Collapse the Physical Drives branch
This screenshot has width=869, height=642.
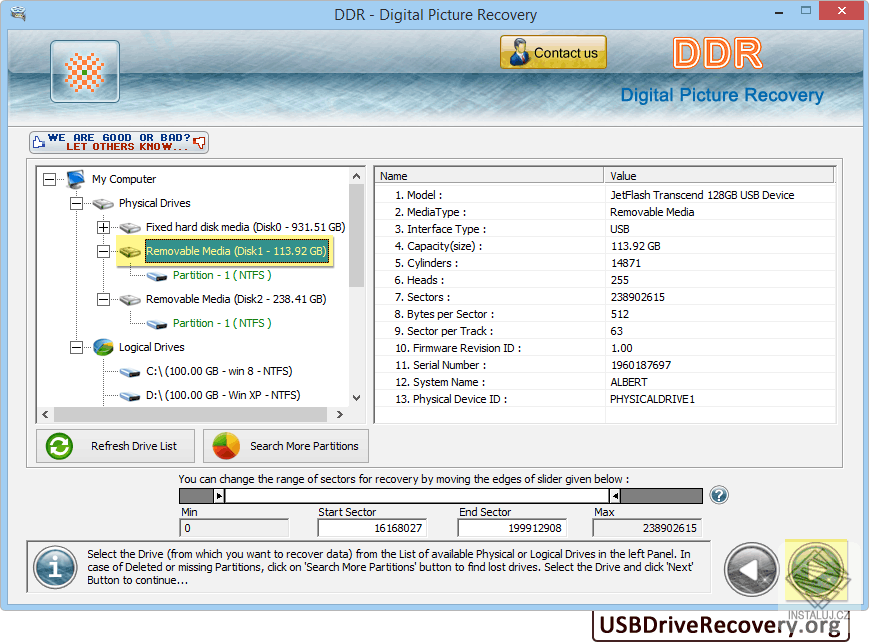coord(75,203)
